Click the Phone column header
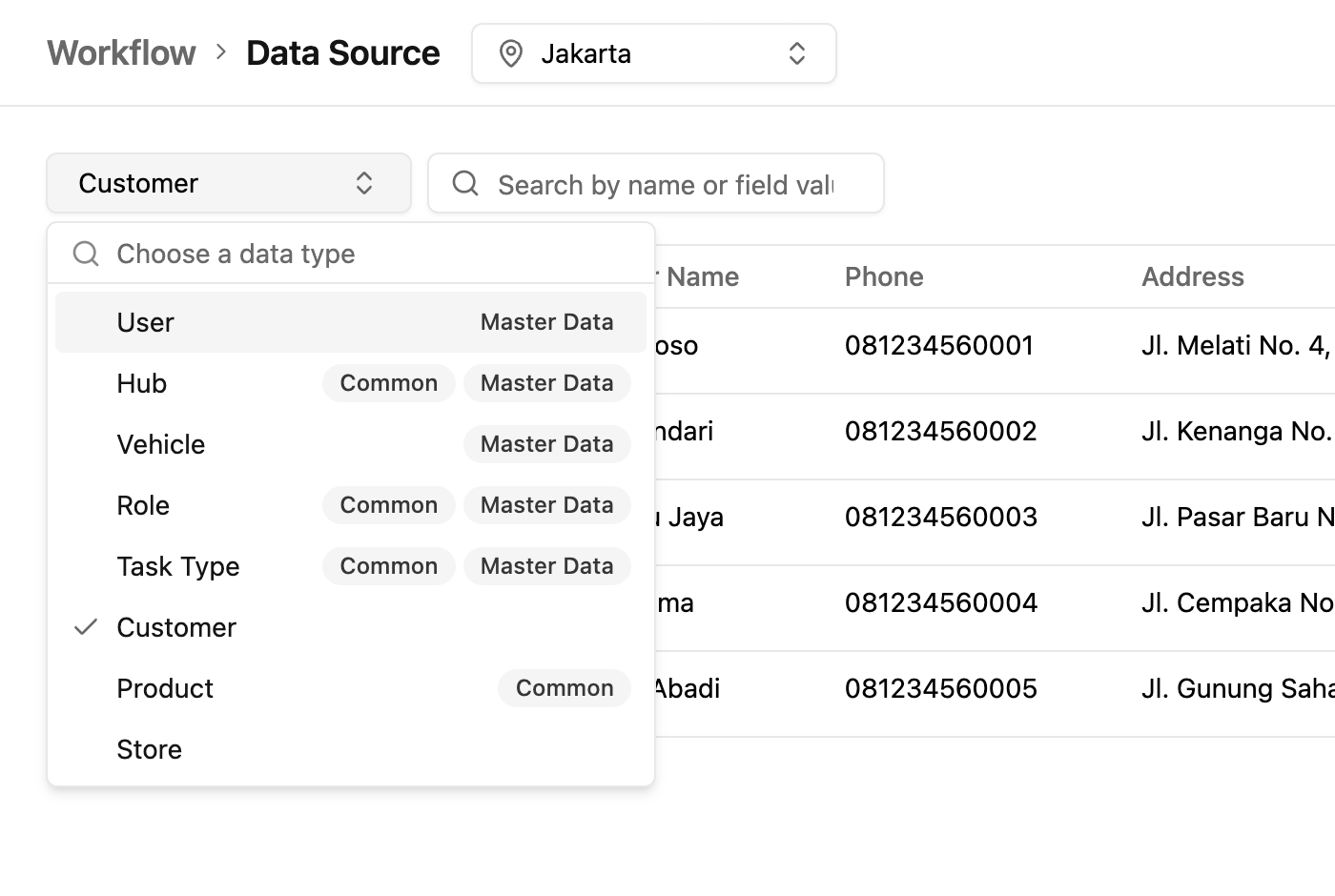 [884, 276]
